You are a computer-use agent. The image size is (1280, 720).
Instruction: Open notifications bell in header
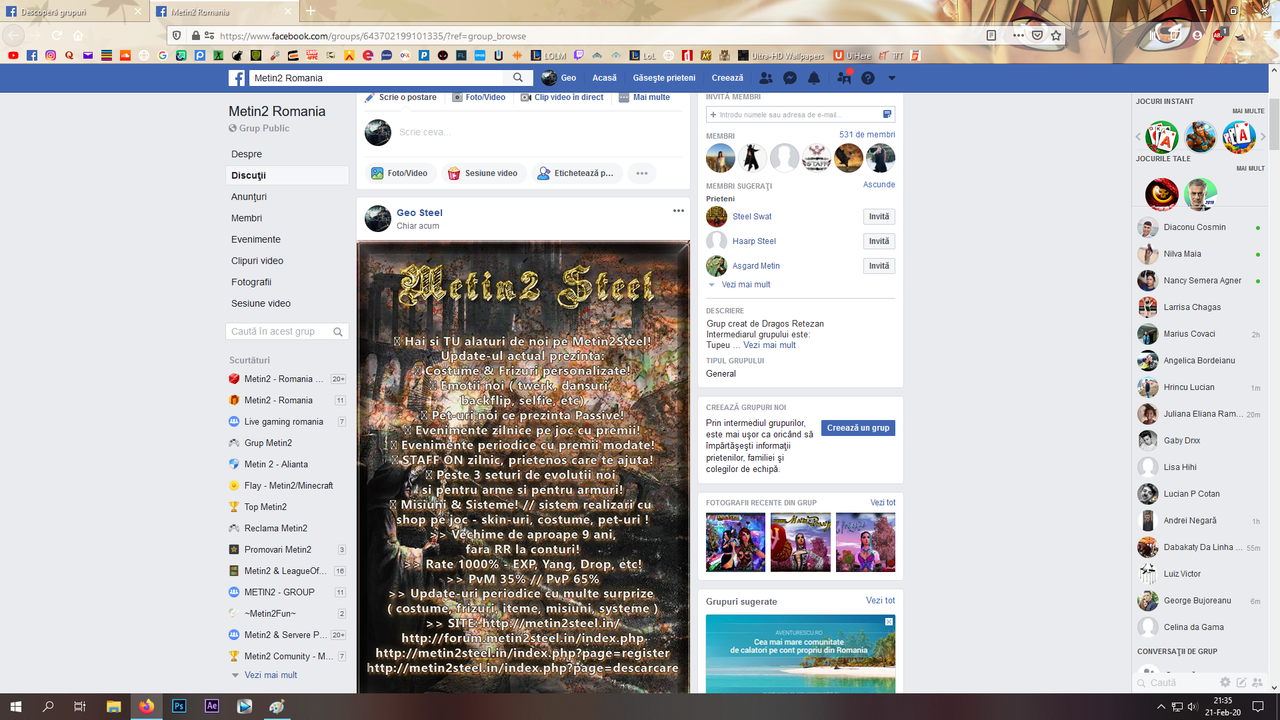pyautogui.click(x=814, y=78)
